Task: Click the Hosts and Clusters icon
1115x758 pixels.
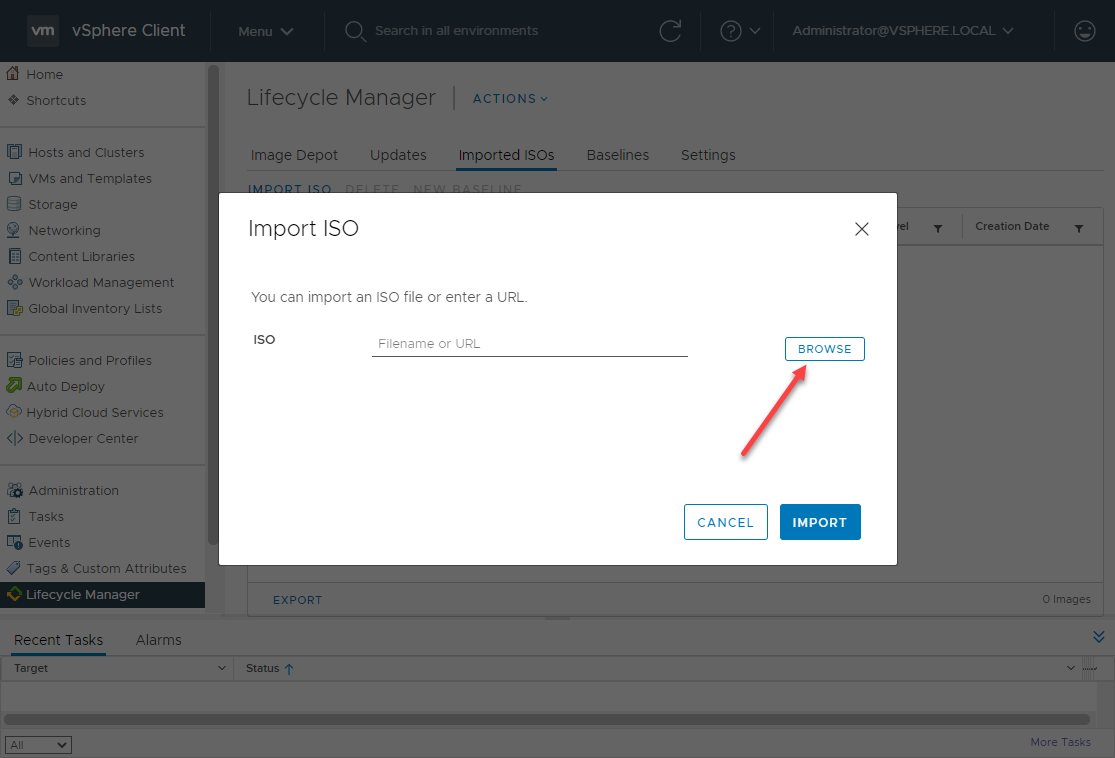Action: pyautogui.click(x=14, y=151)
